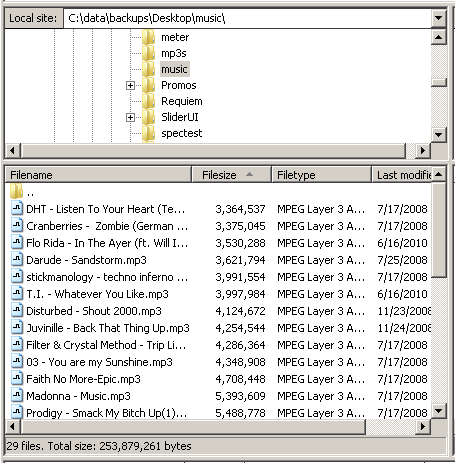Click the mp3 icon for Filter & Crystal Method

tap(17, 344)
